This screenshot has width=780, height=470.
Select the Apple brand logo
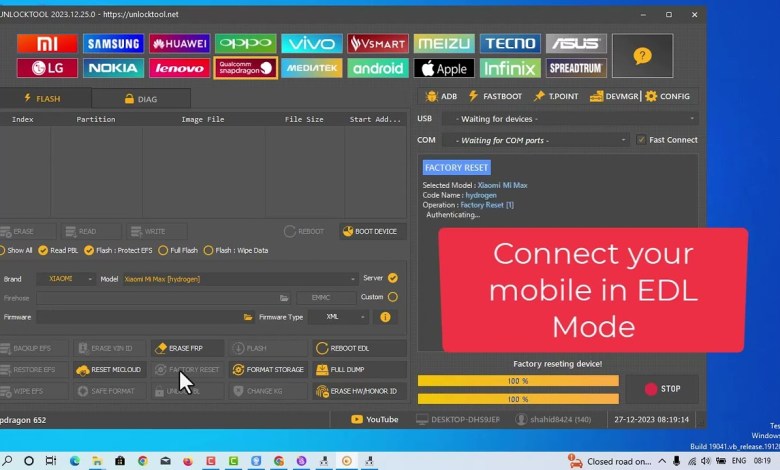click(444, 68)
